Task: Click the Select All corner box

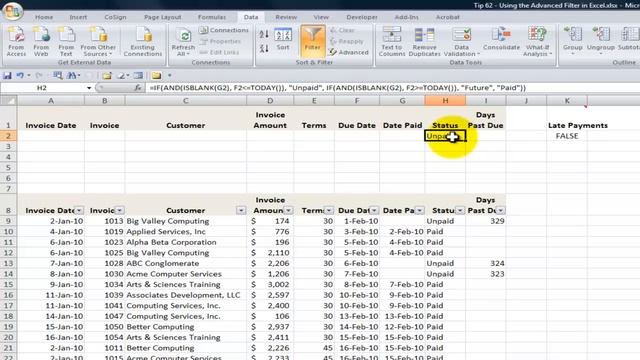Action: coord(9,100)
